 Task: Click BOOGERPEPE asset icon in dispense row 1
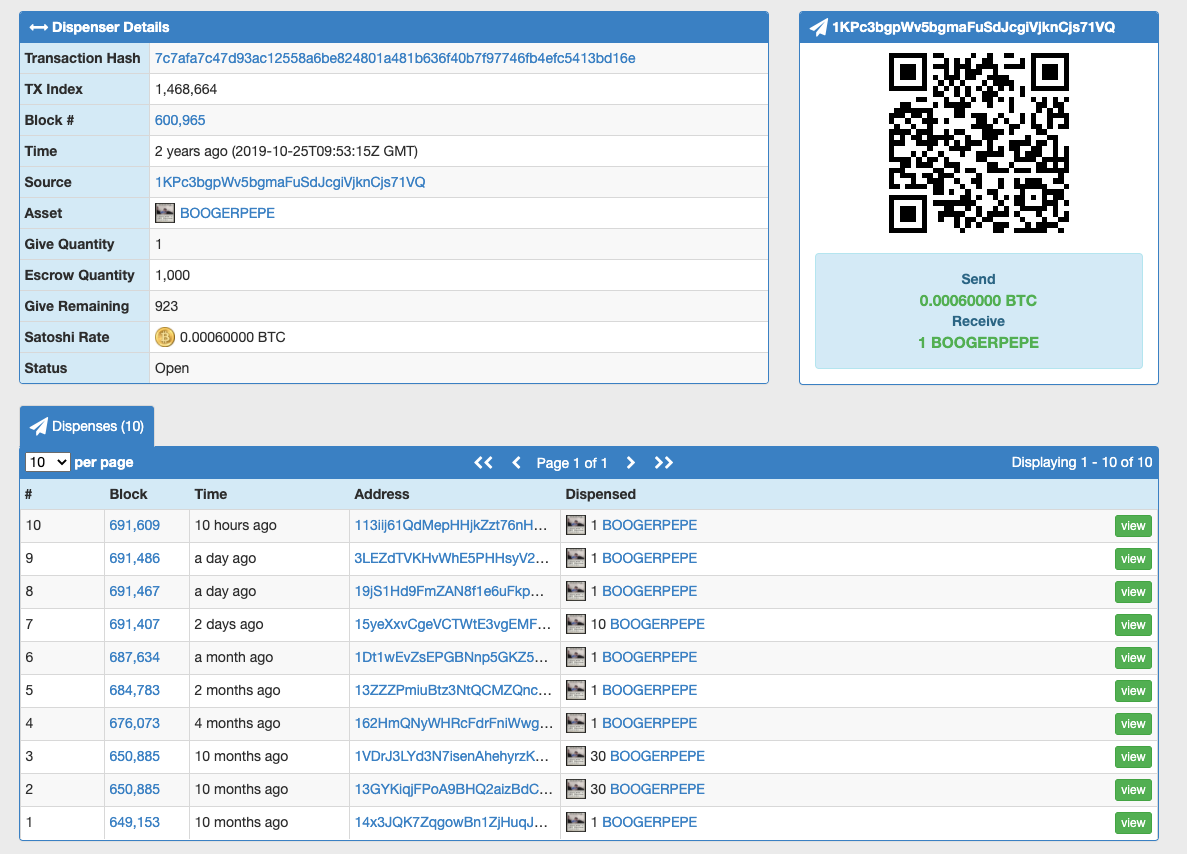click(x=576, y=822)
